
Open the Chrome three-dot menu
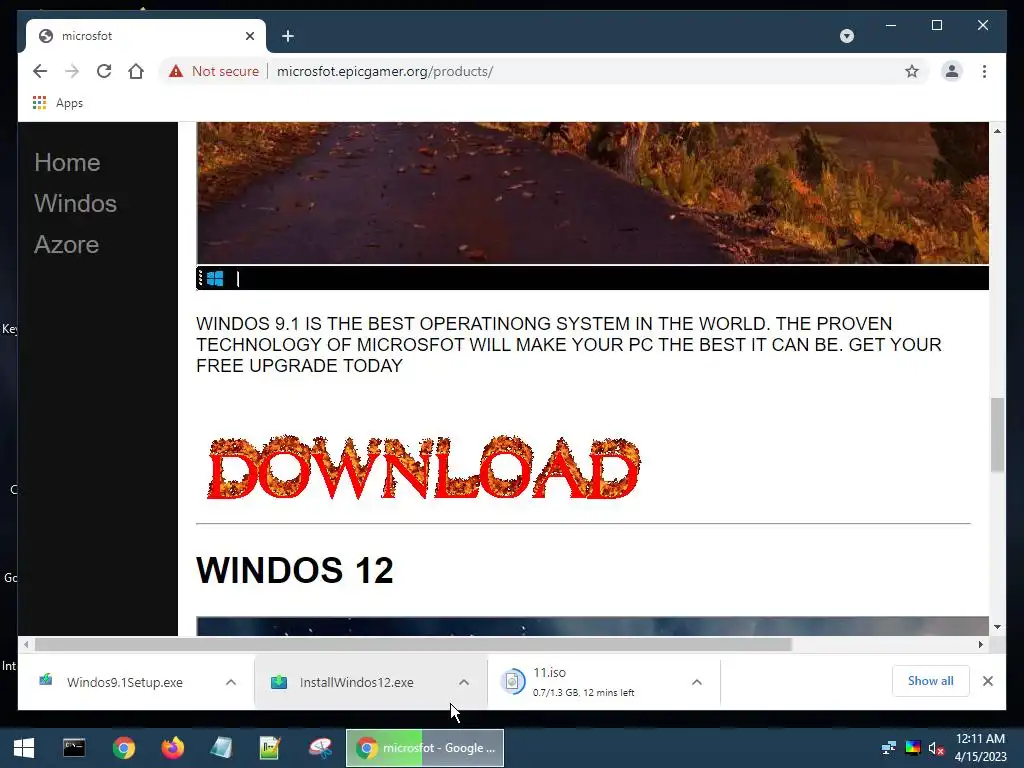[984, 71]
